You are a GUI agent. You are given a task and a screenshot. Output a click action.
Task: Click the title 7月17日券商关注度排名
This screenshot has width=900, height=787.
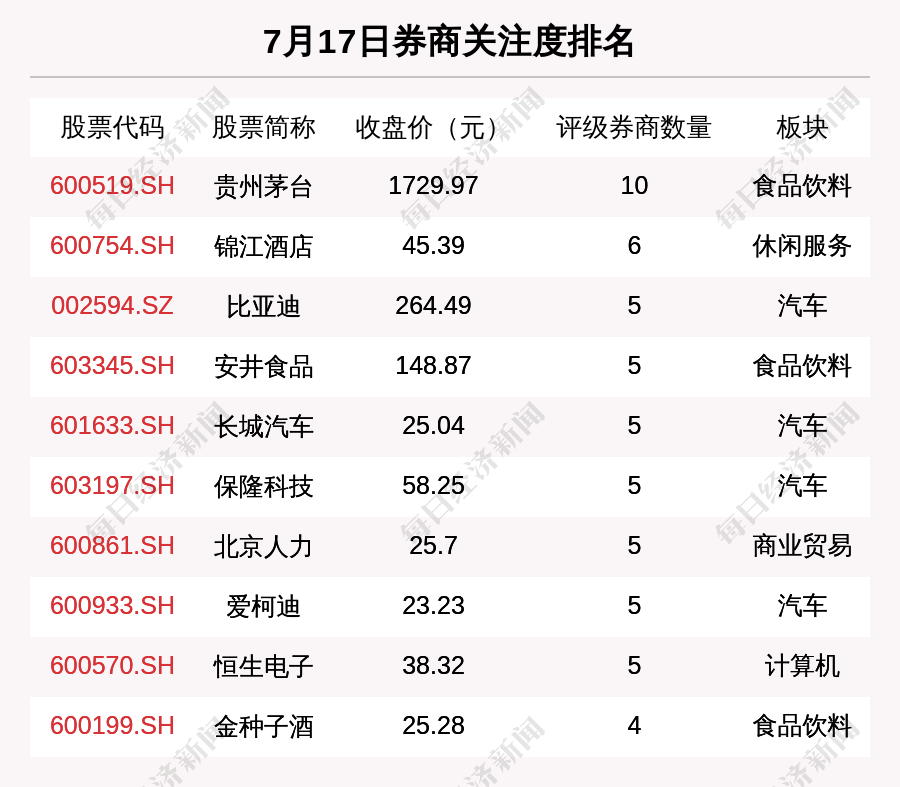(449, 42)
